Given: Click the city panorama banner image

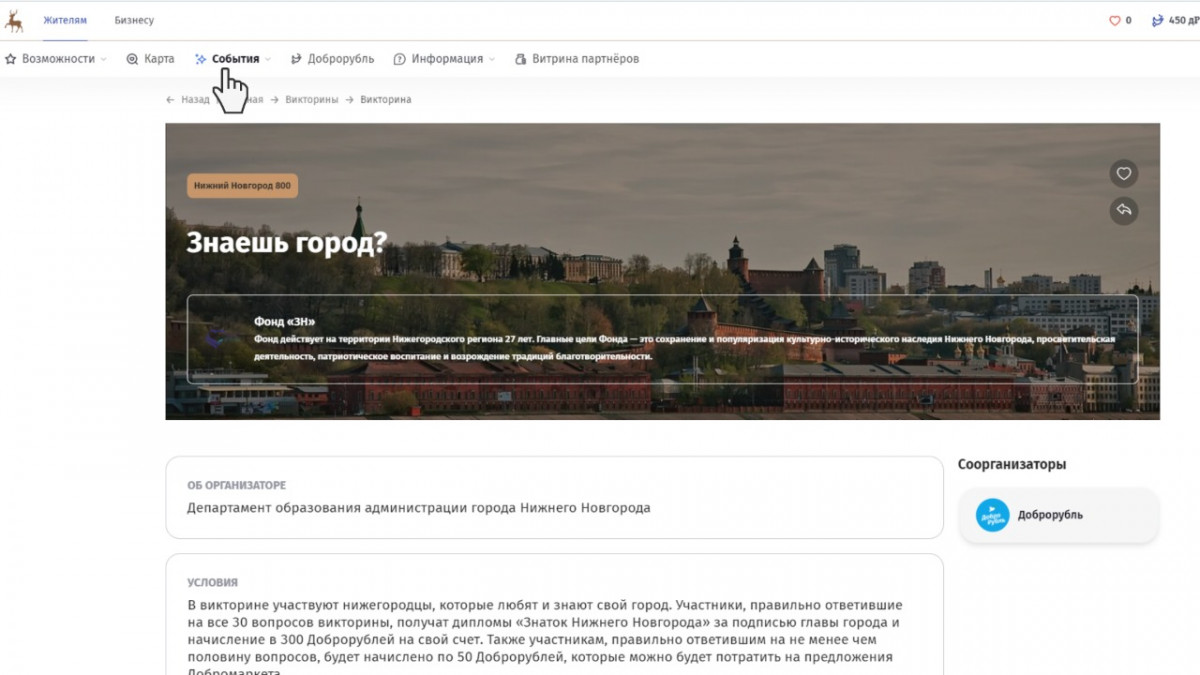Looking at the screenshot, I should point(662,271).
